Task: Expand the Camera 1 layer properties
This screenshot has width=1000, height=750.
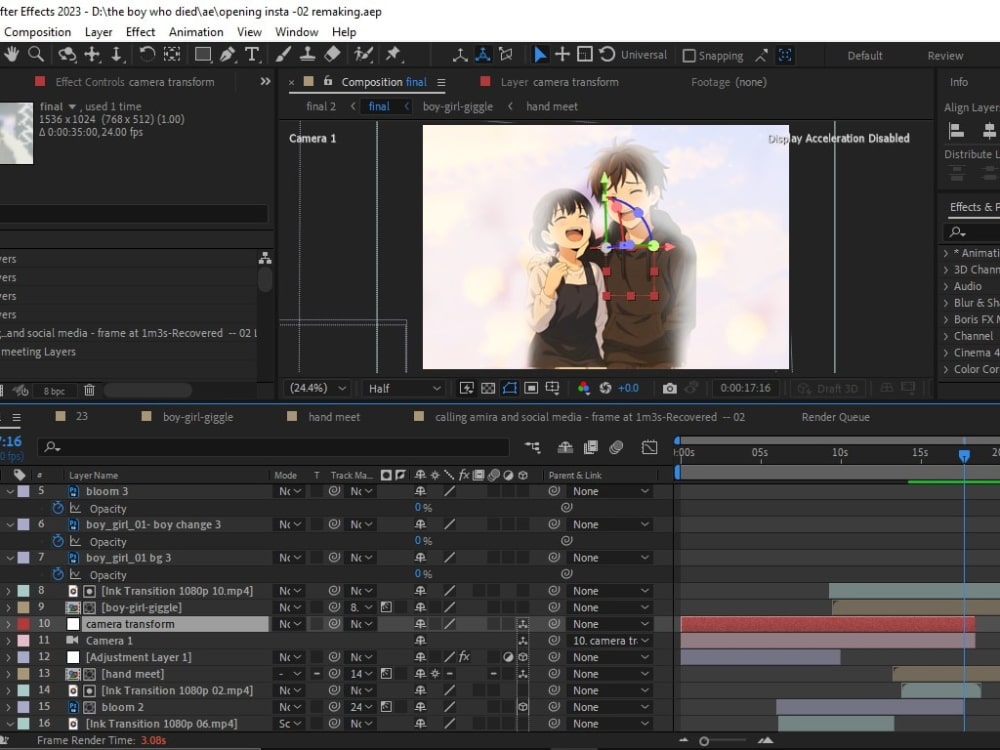Action: [8, 640]
